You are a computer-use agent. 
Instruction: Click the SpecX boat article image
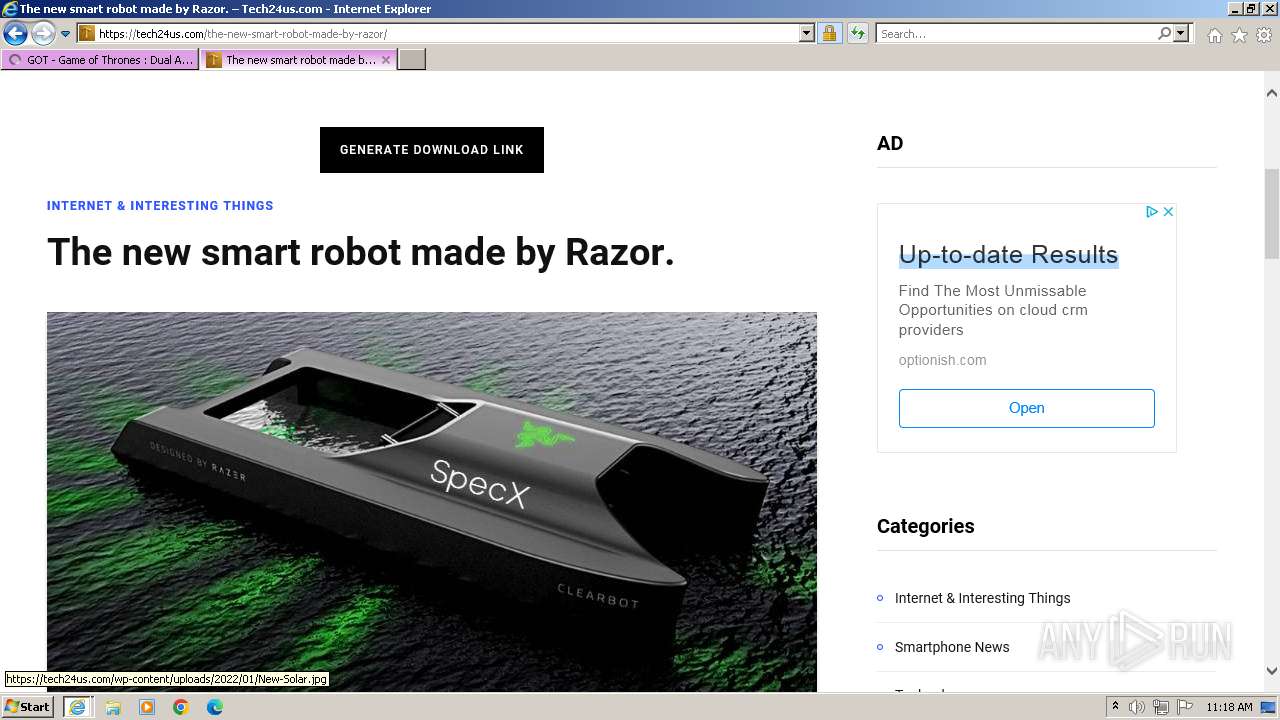click(432, 501)
